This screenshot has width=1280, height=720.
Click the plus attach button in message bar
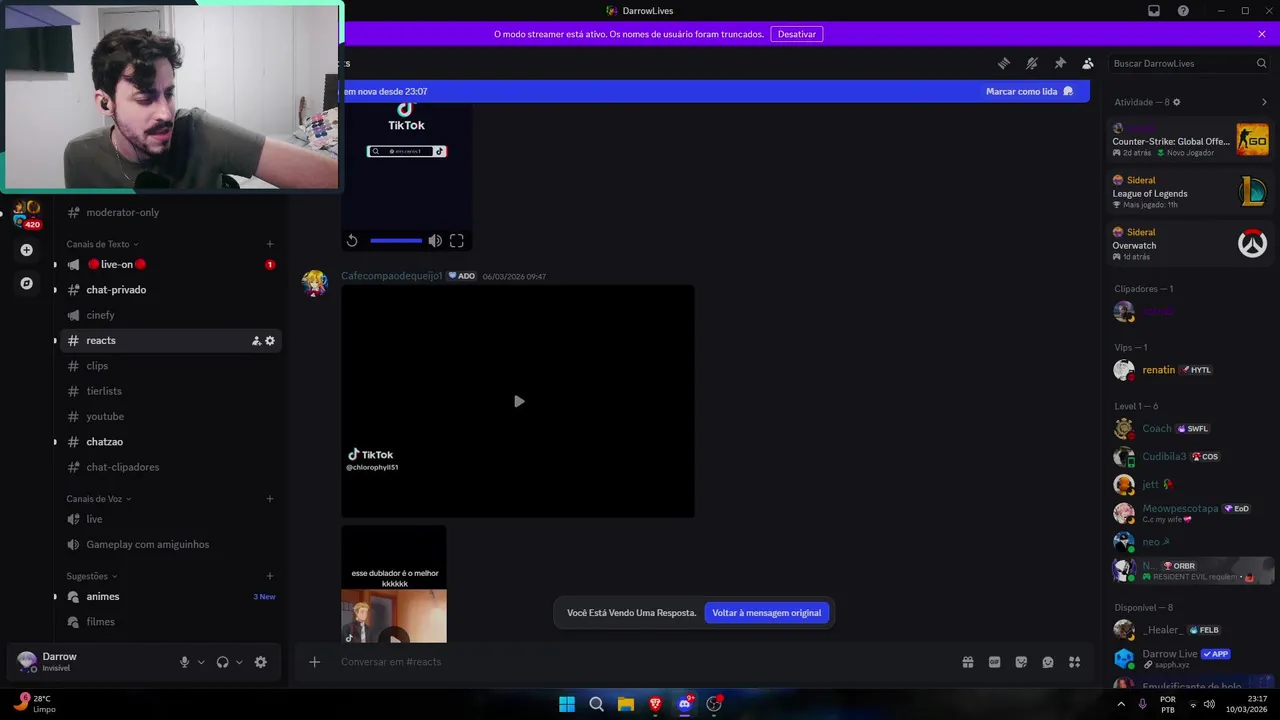click(315, 662)
